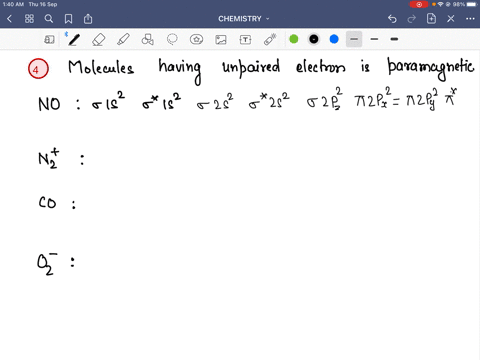Add a new page
This screenshot has height=360, width=480.
[x=431, y=19]
